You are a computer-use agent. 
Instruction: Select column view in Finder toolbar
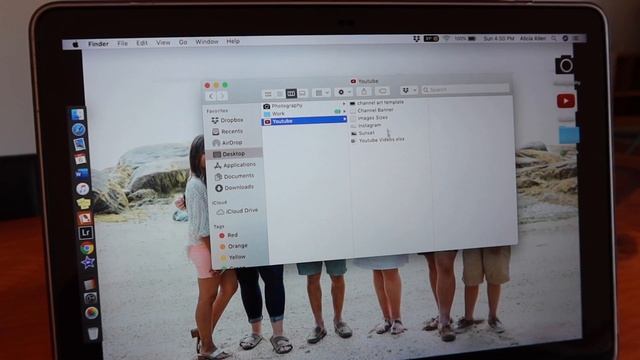pyautogui.click(x=291, y=93)
